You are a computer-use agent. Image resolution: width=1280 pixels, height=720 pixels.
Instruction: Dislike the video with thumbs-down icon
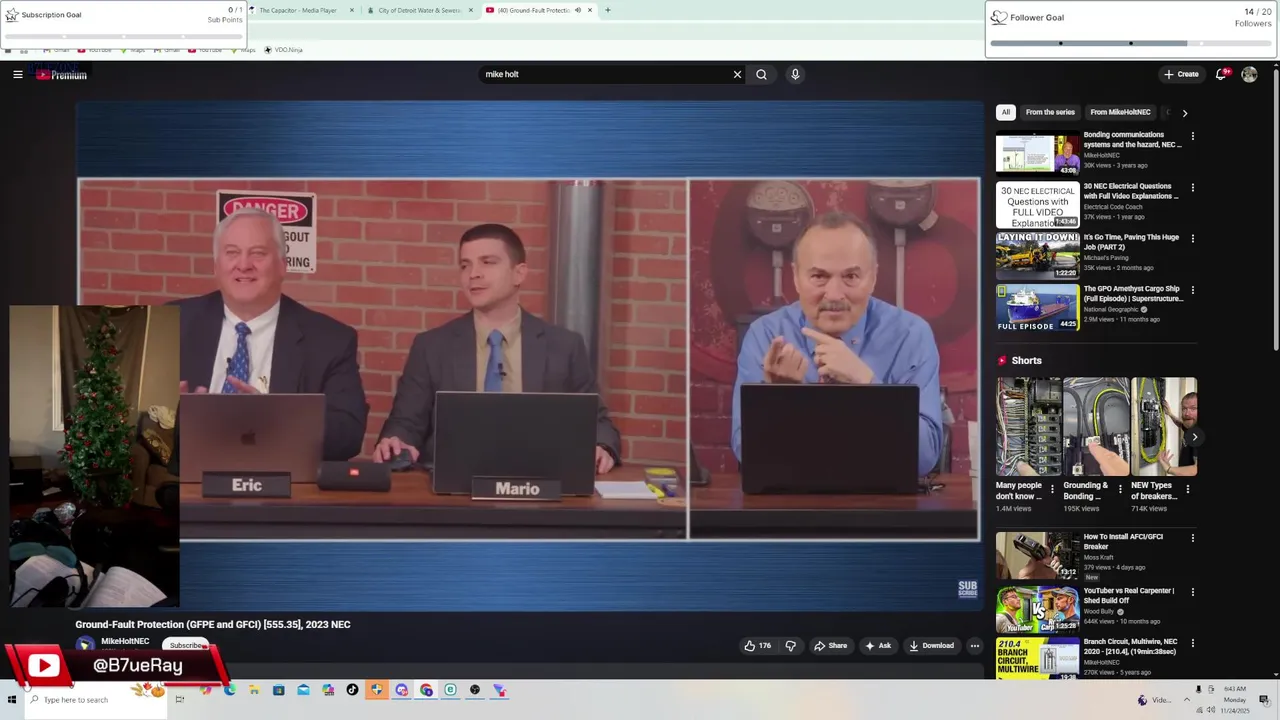tap(790, 646)
